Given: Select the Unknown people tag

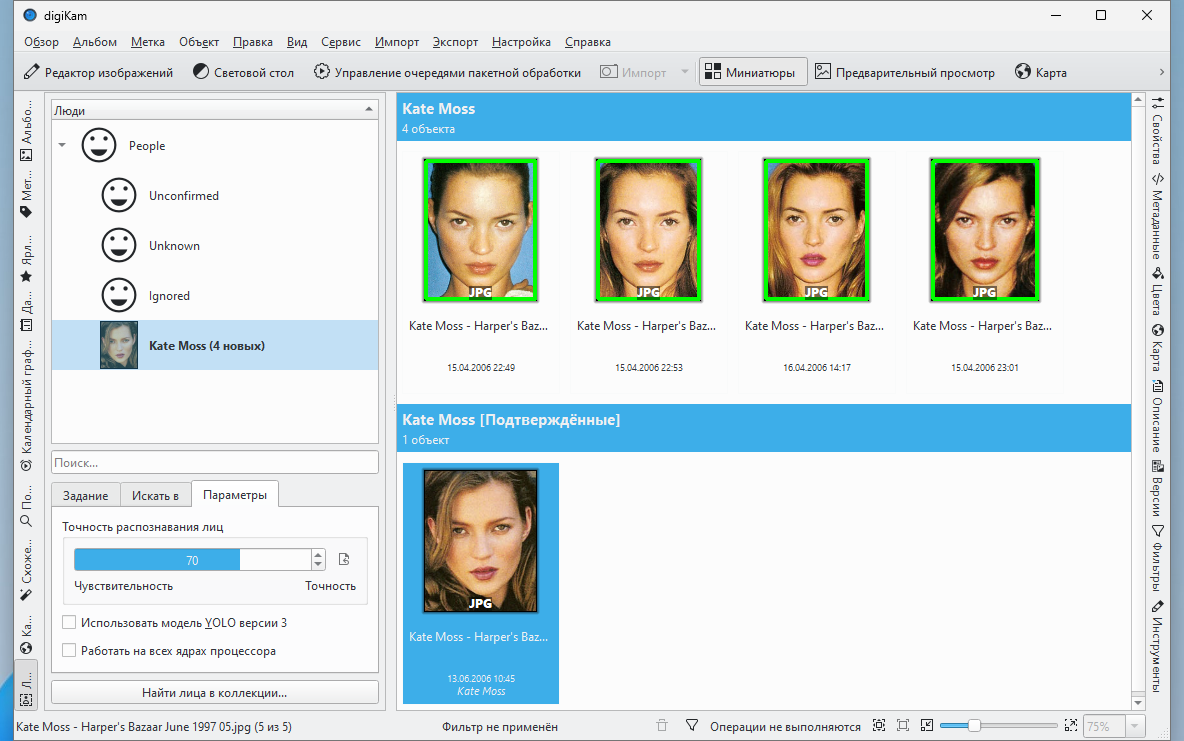Looking at the screenshot, I should click(214, 245).
